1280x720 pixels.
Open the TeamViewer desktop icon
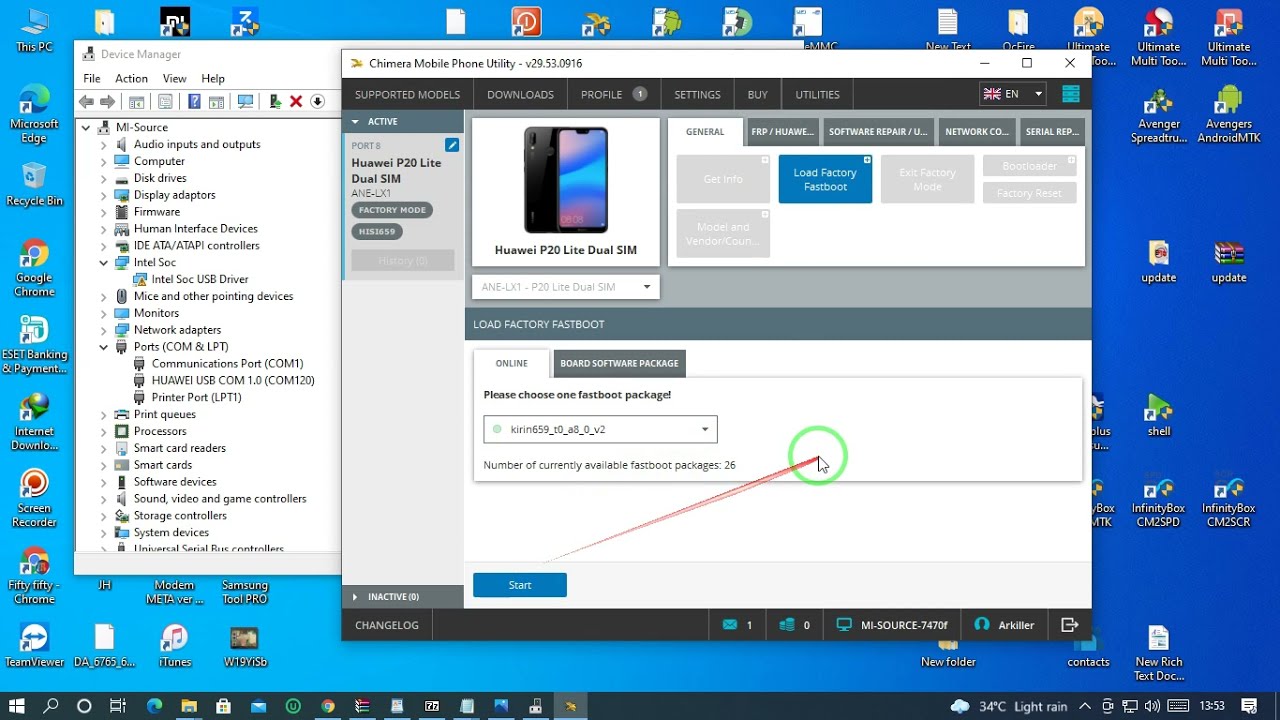tap(34, 645)
